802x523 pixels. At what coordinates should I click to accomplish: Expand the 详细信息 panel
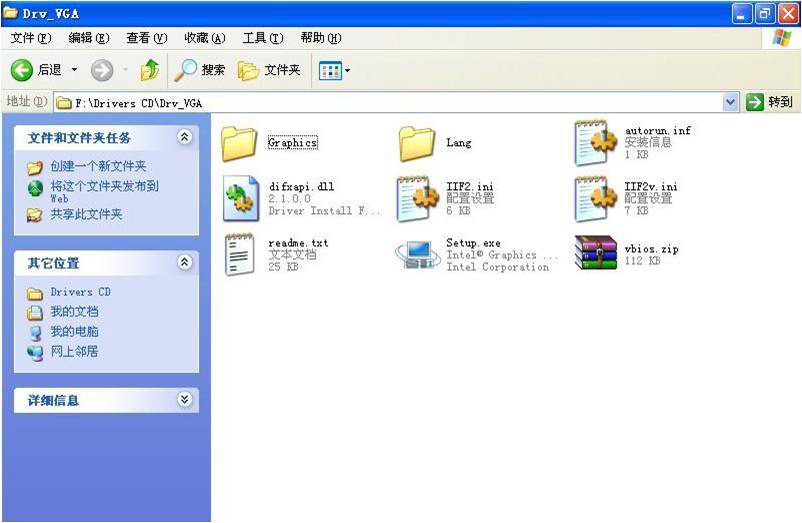(x=184, y=399)
